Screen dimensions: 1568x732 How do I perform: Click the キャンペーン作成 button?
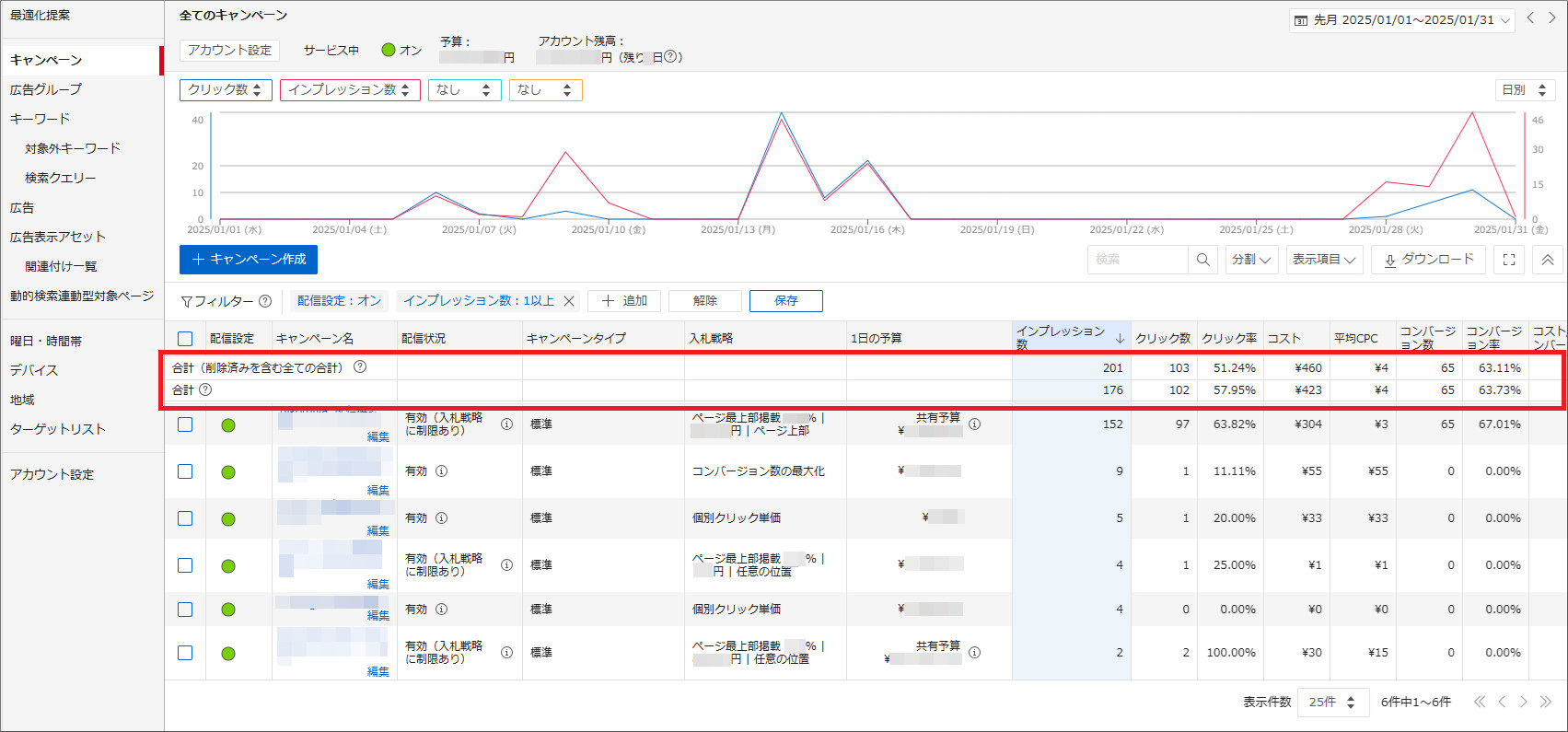(249, 260)
